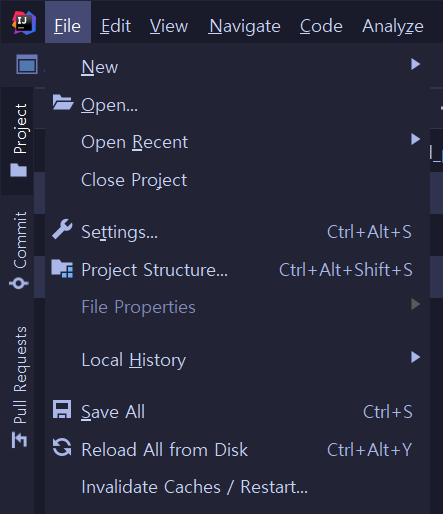Click the wrench icon next to Settings...
The height and width of the screenshot is (514, 443).
pyautogui.click(x=62, y=229)
